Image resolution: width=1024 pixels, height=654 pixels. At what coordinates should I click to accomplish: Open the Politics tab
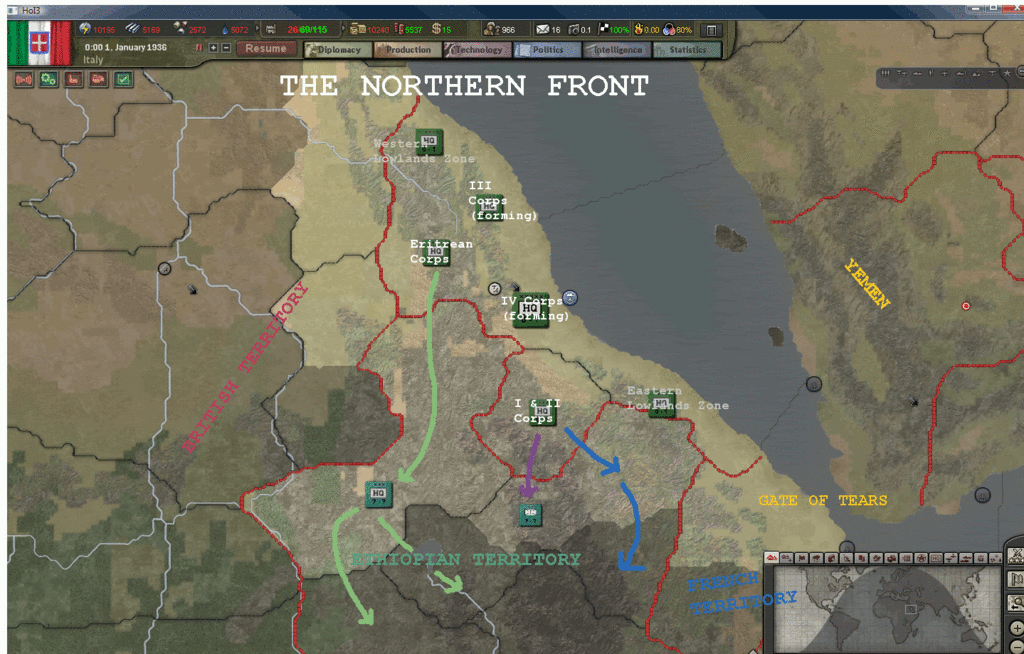point(547,50)
